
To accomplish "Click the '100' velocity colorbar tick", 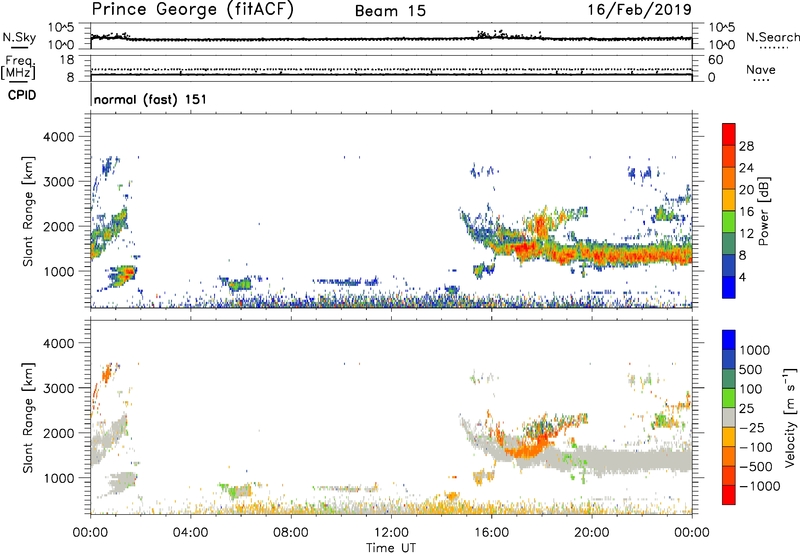I will tap(752, 389).
